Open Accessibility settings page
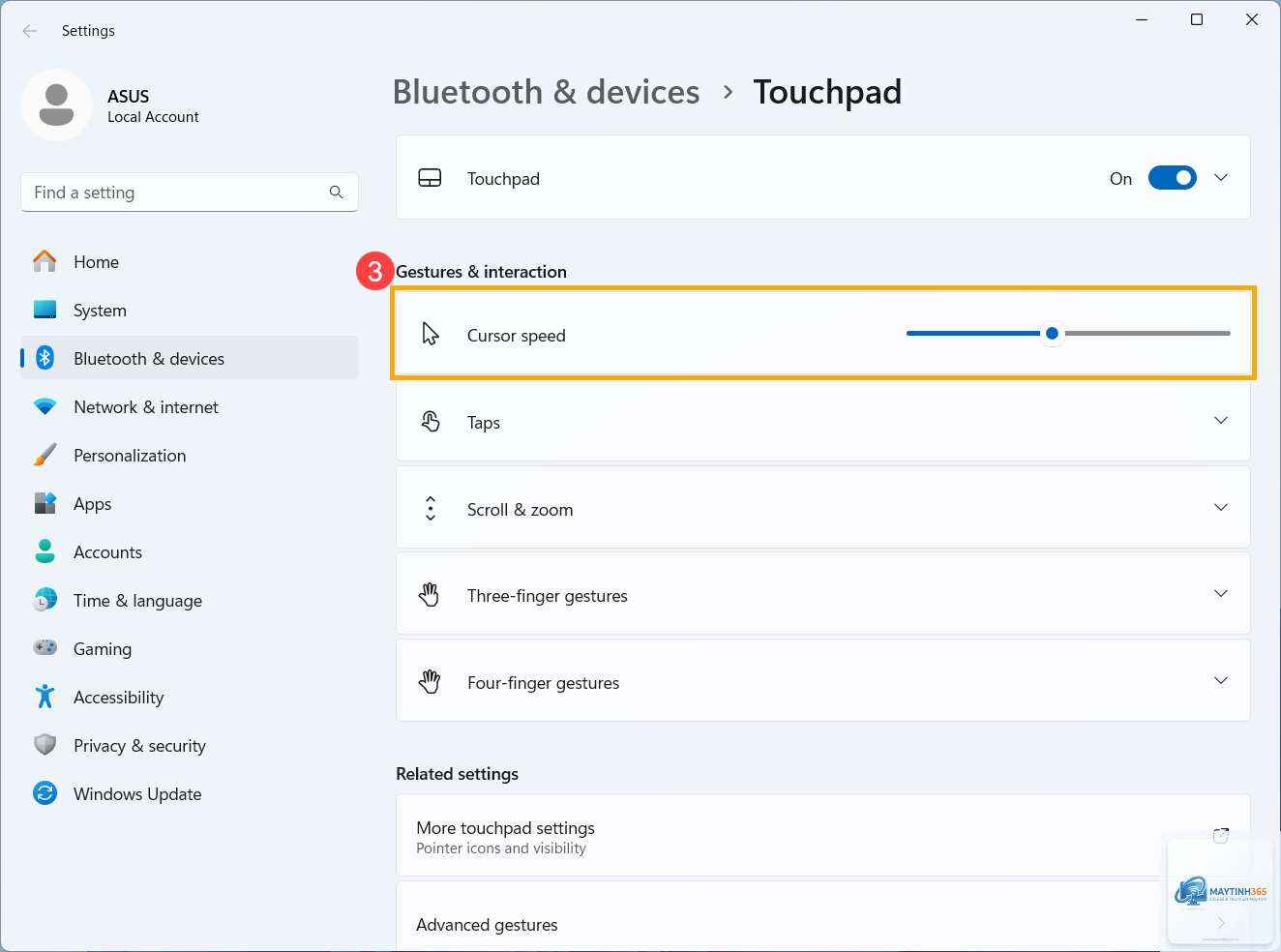Image resolution: width=1281 pixels, height=952 pixels. 190,697
